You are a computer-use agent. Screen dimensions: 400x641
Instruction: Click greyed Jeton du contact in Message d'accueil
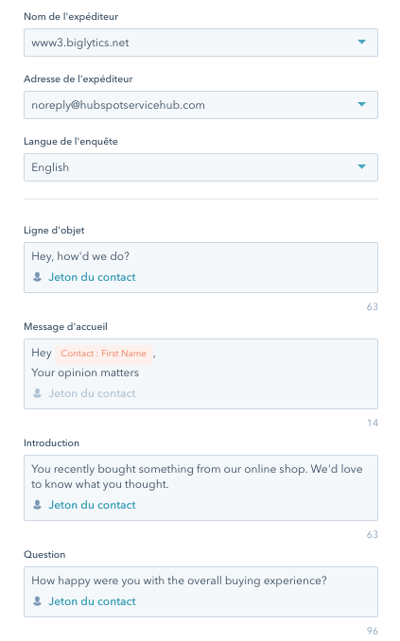coord(92,393)
